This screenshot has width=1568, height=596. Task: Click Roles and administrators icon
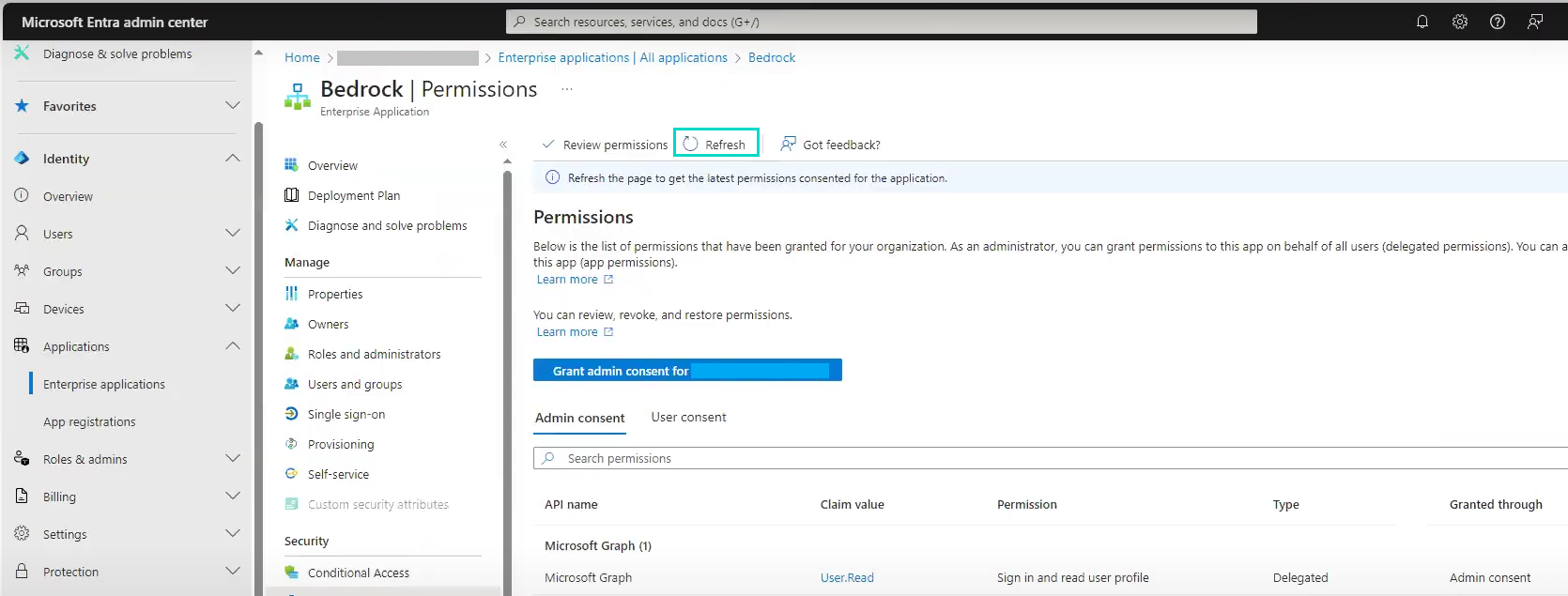pyautogui.click(x=291, y=354)
